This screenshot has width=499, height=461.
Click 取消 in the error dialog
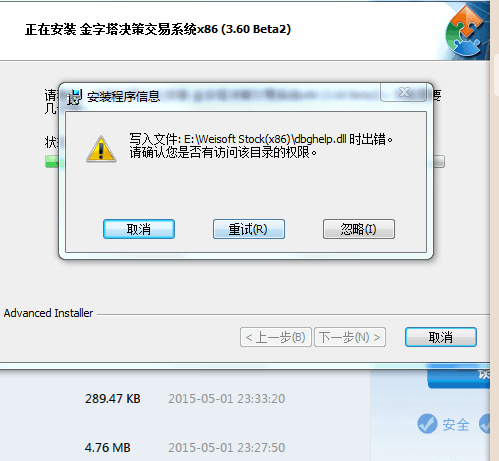[x=139, y=229]
